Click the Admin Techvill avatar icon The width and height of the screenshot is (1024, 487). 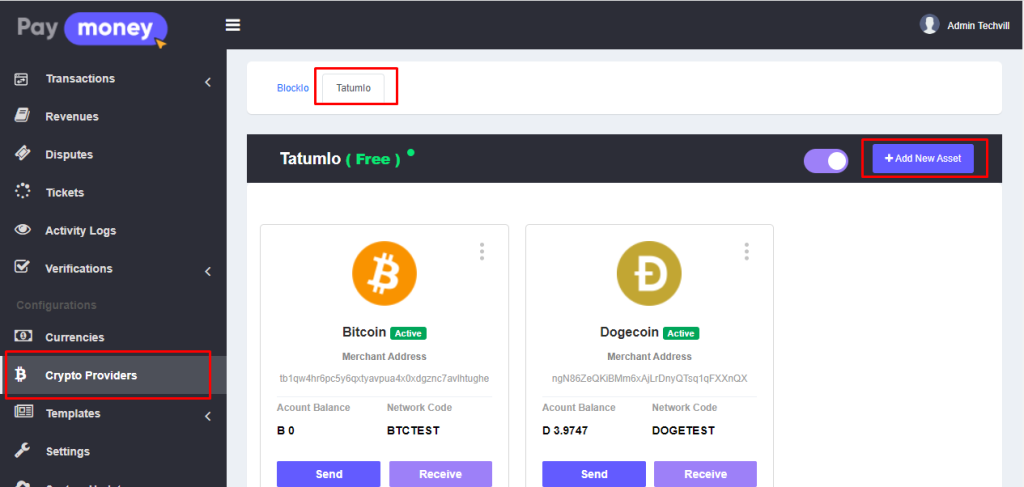point(929,25)
